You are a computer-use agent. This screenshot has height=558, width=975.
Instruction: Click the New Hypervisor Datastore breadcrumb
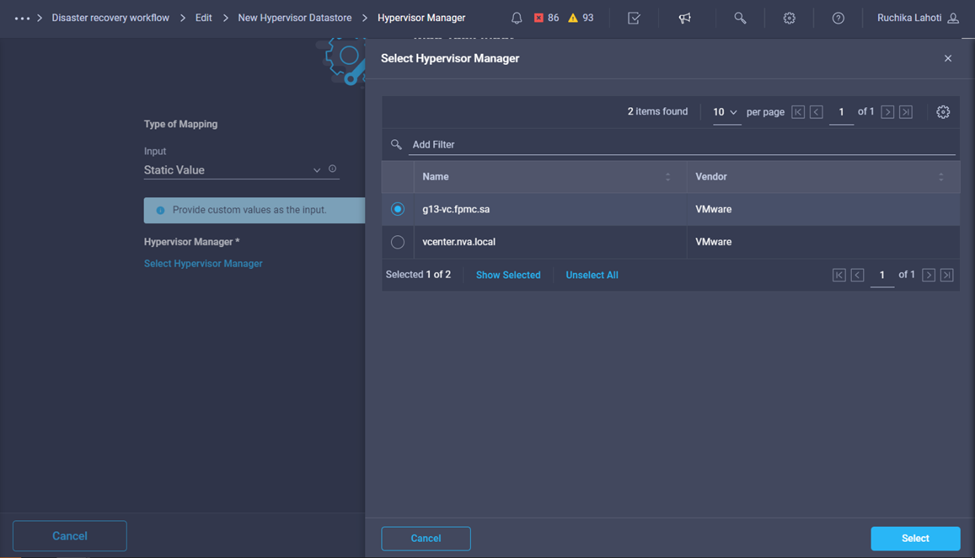click(x=294, y=18)
